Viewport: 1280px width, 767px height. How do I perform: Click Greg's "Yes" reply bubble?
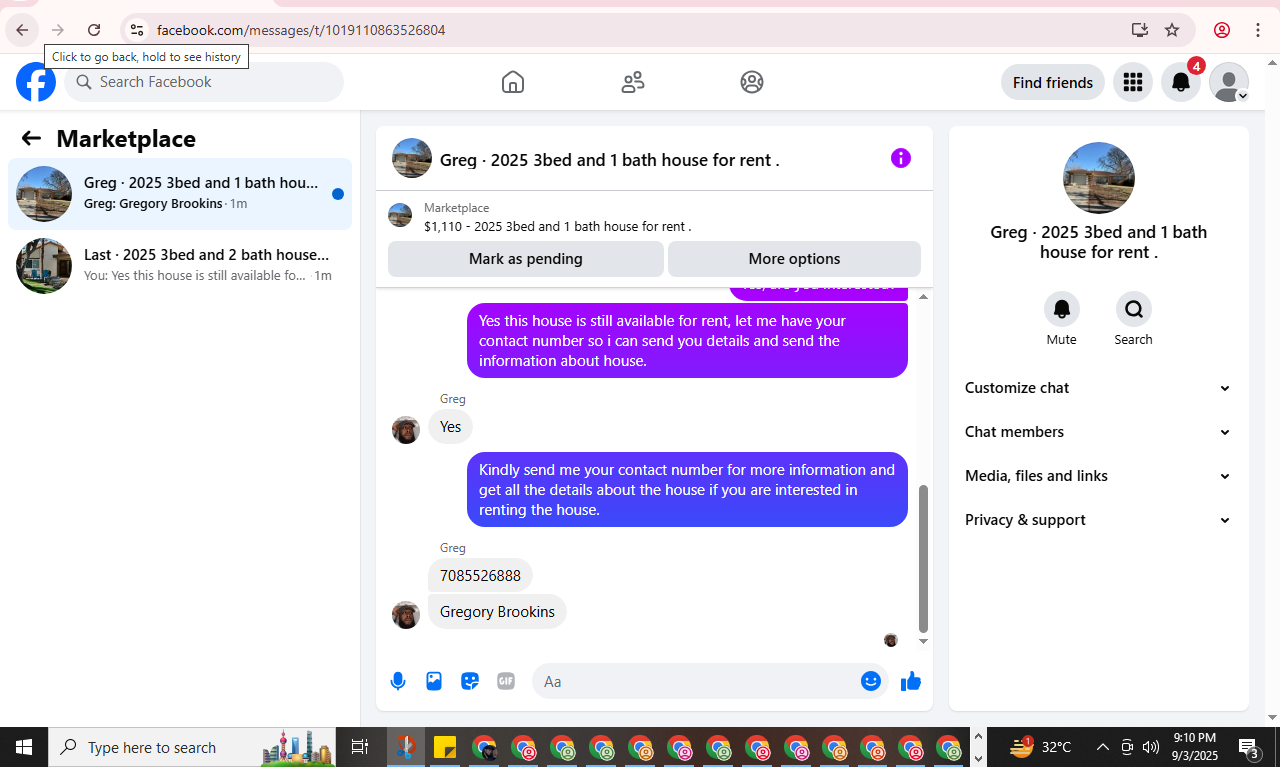[x=451, y=427]
